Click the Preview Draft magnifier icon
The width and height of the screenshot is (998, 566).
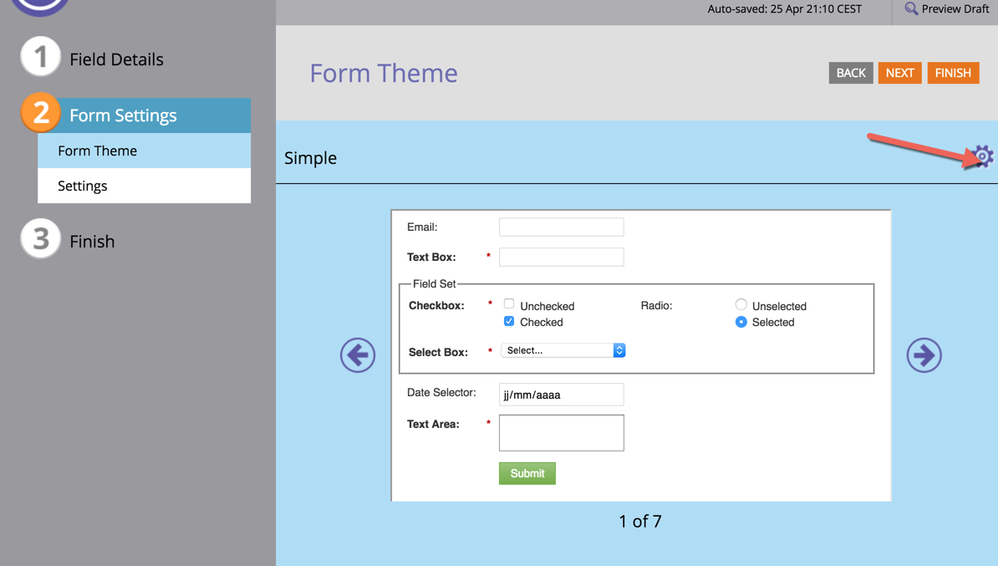pos(911,9)
